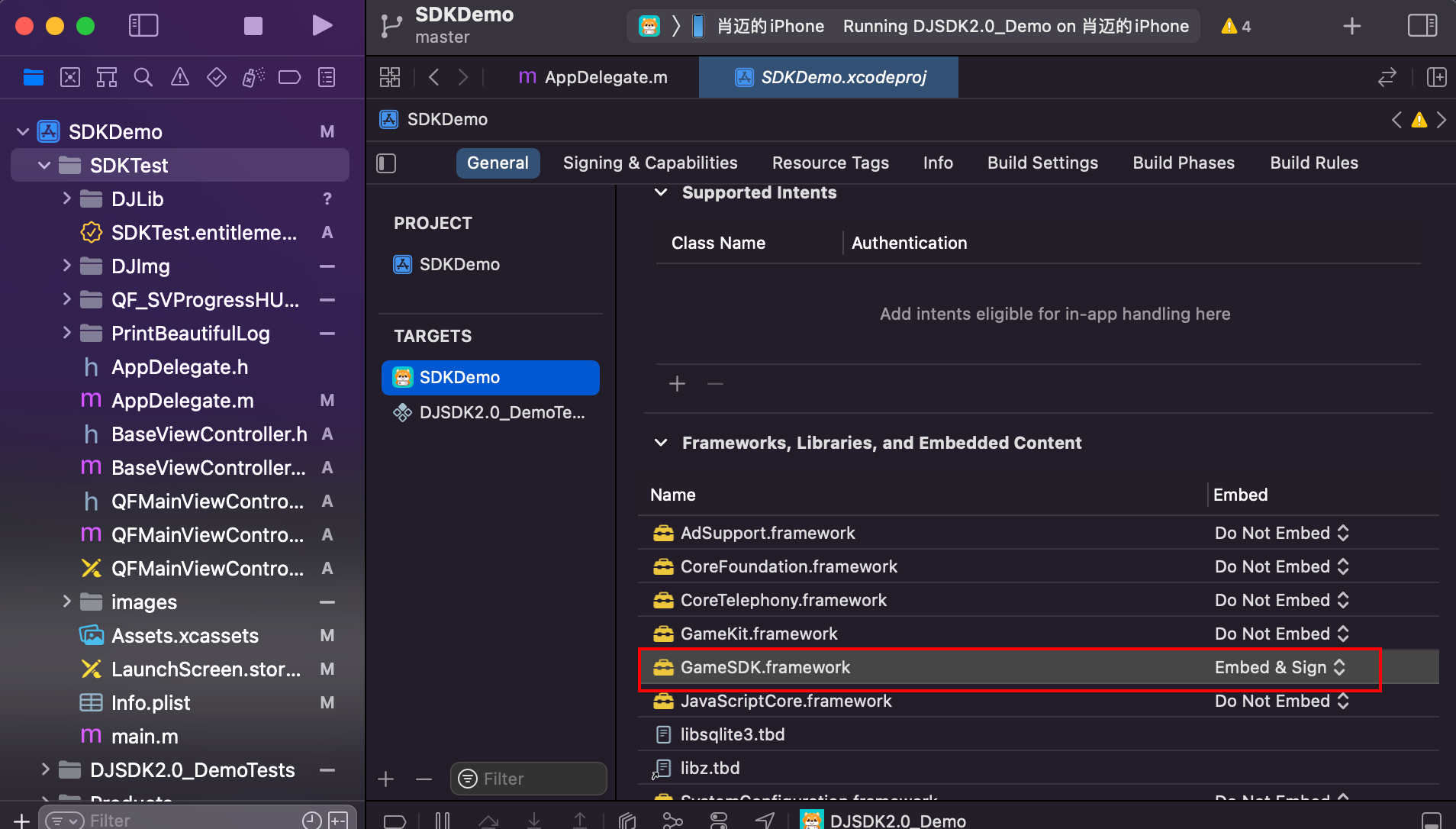Open the Info tab
The width and height of the screenshot is (1456, 829).
click(938, 163)
